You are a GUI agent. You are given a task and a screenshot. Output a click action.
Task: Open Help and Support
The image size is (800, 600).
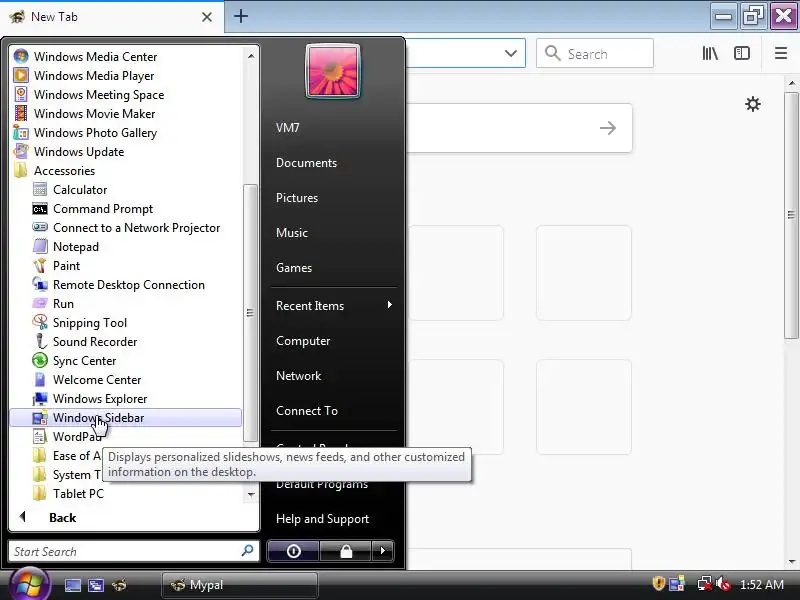pyautogui.click(x=322, y=519)
